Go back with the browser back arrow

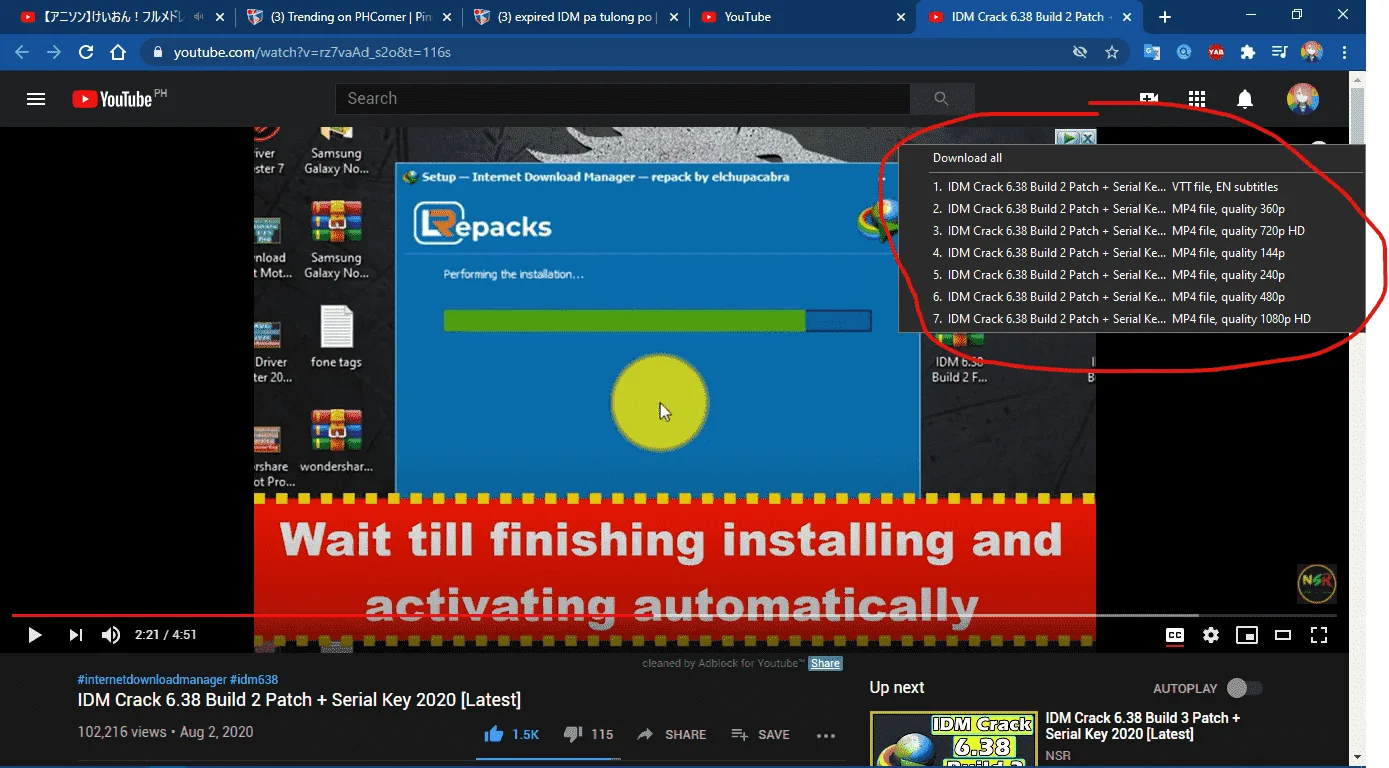click(x=22, y=52)
